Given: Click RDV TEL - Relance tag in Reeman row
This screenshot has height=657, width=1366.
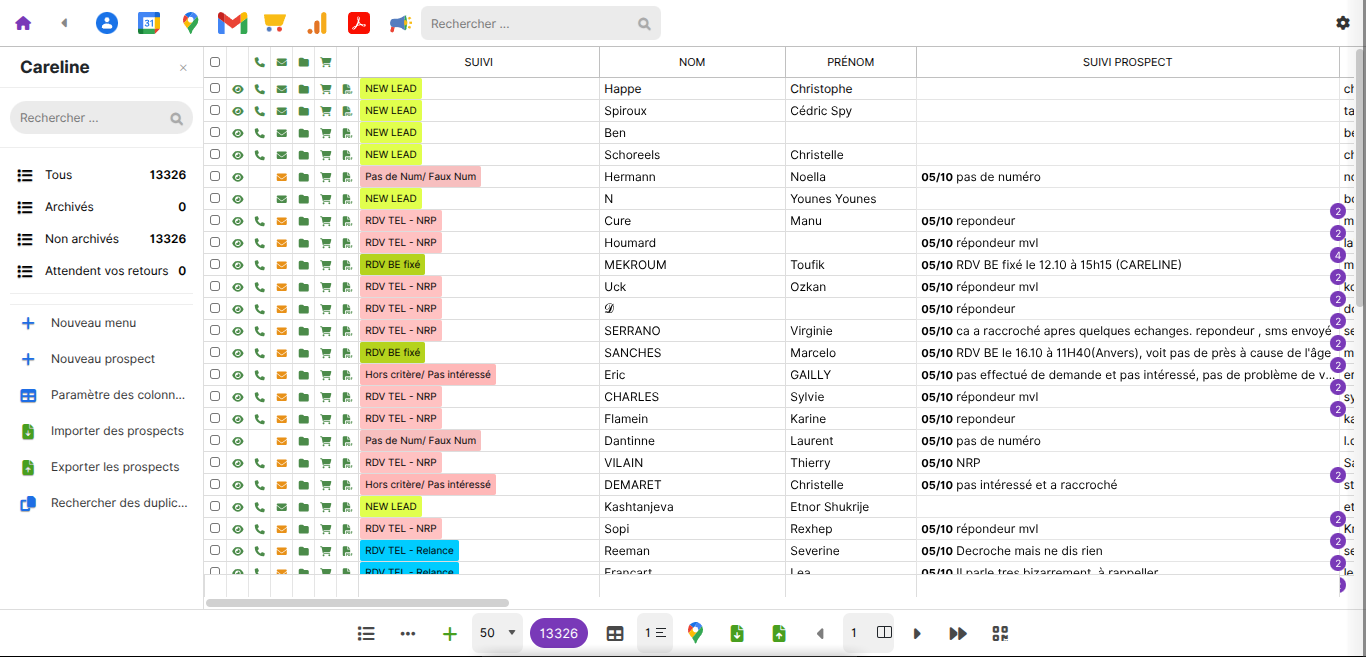Looking at the screenshot, I should click(409, 551).
